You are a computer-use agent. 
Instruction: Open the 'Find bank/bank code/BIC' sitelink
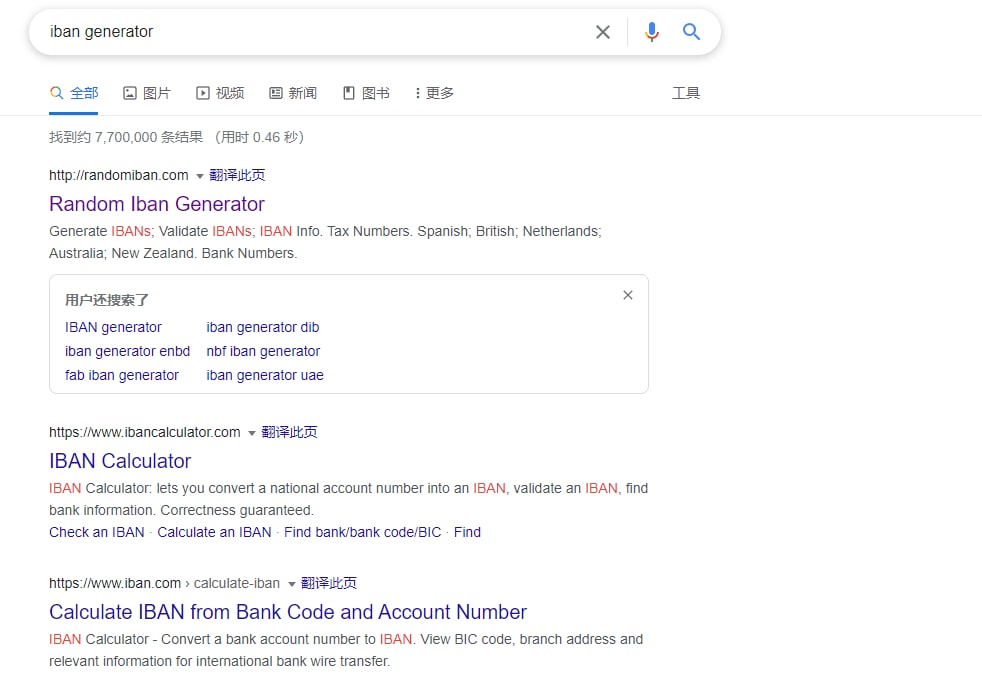tap(363, 532)
